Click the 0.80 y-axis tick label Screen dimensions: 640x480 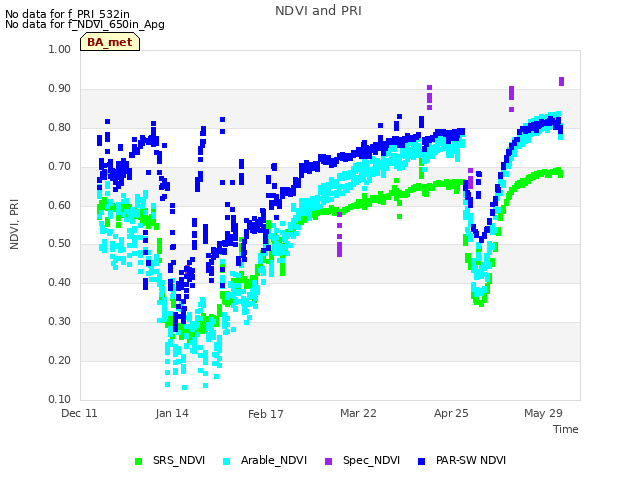[x=60, y=127]
